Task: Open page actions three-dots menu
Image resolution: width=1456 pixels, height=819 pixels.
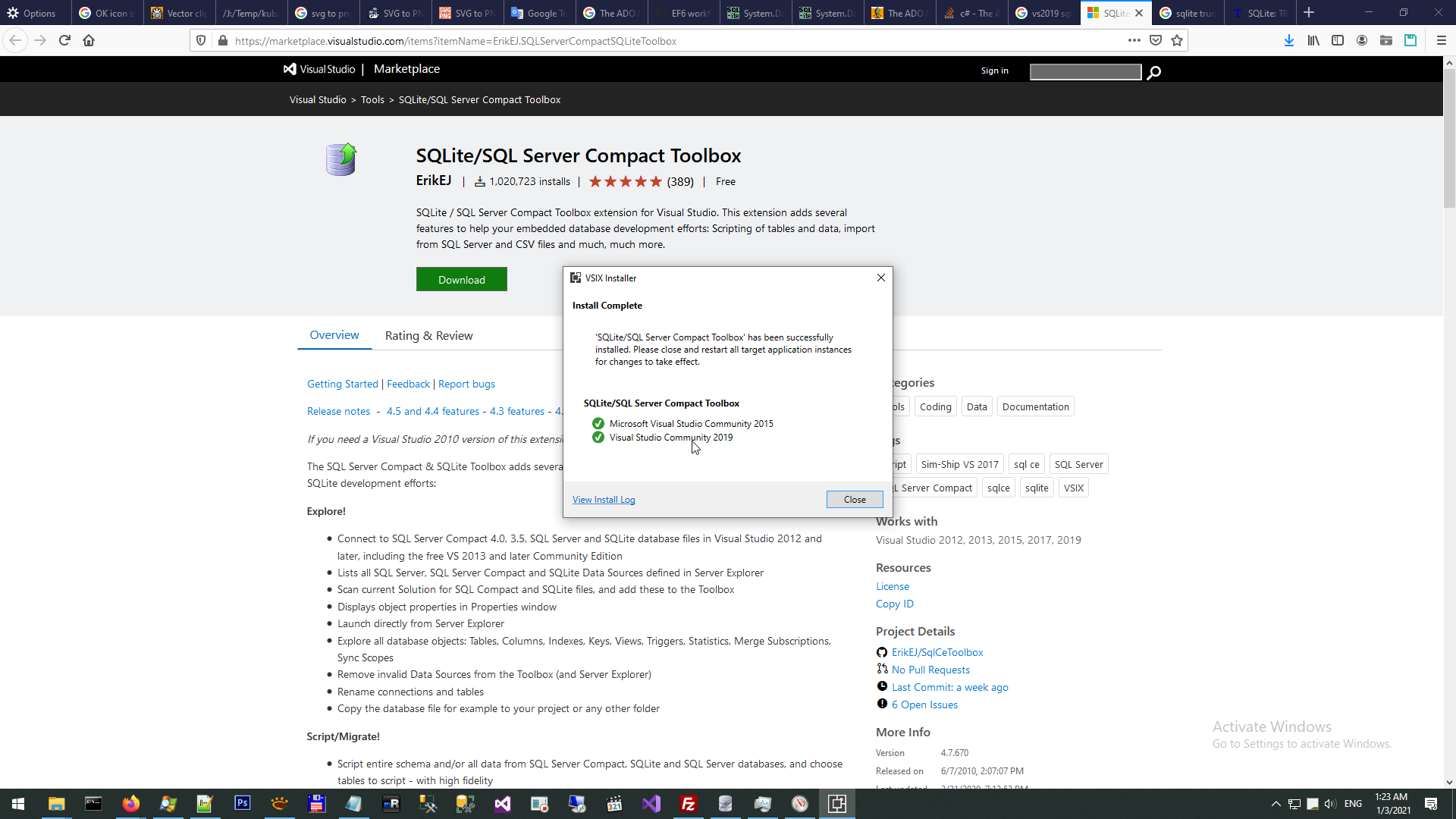Action: click(x=1134, y=41)
